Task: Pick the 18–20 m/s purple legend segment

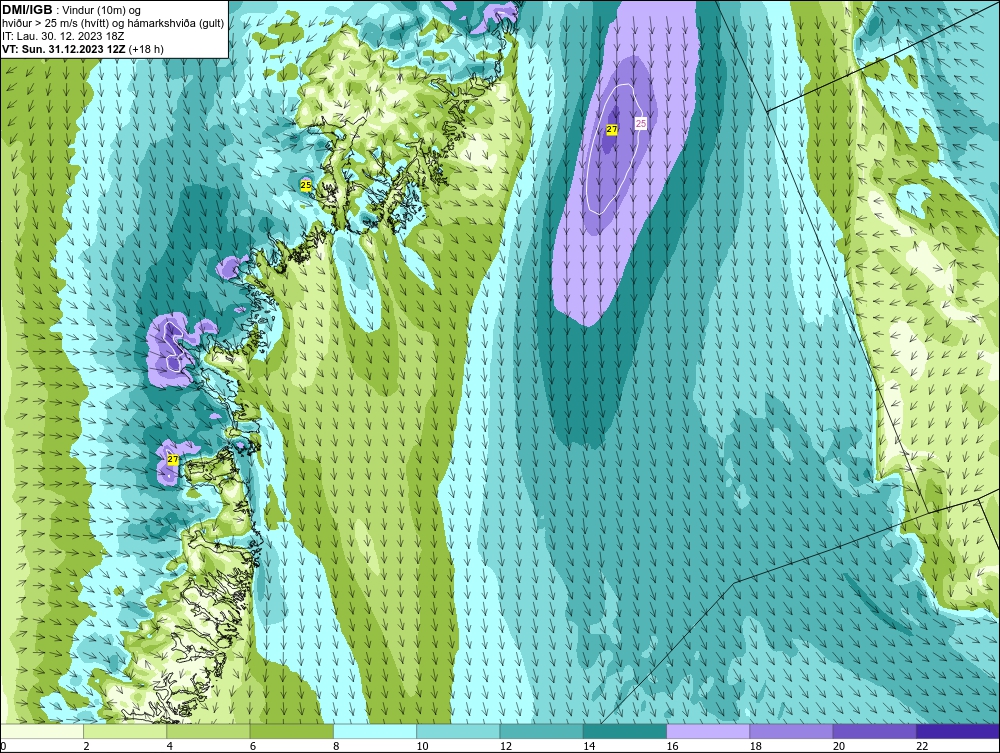Action: click(x=791, y=731)
